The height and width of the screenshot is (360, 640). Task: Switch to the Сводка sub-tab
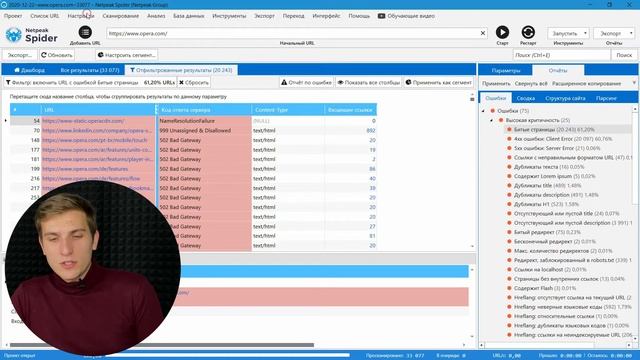526,98
